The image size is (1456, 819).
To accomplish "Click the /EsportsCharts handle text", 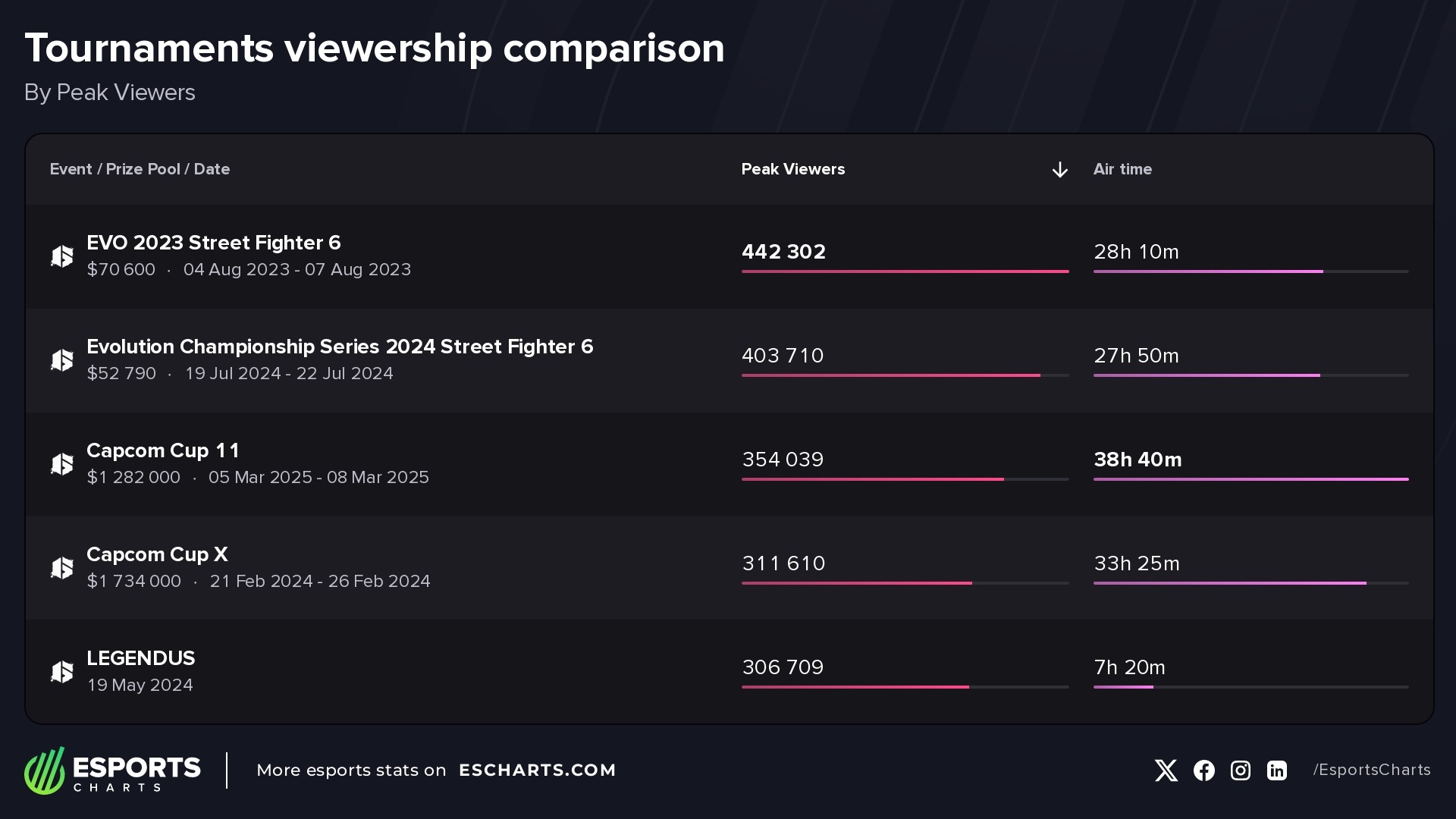I will tap(1371, 770).
